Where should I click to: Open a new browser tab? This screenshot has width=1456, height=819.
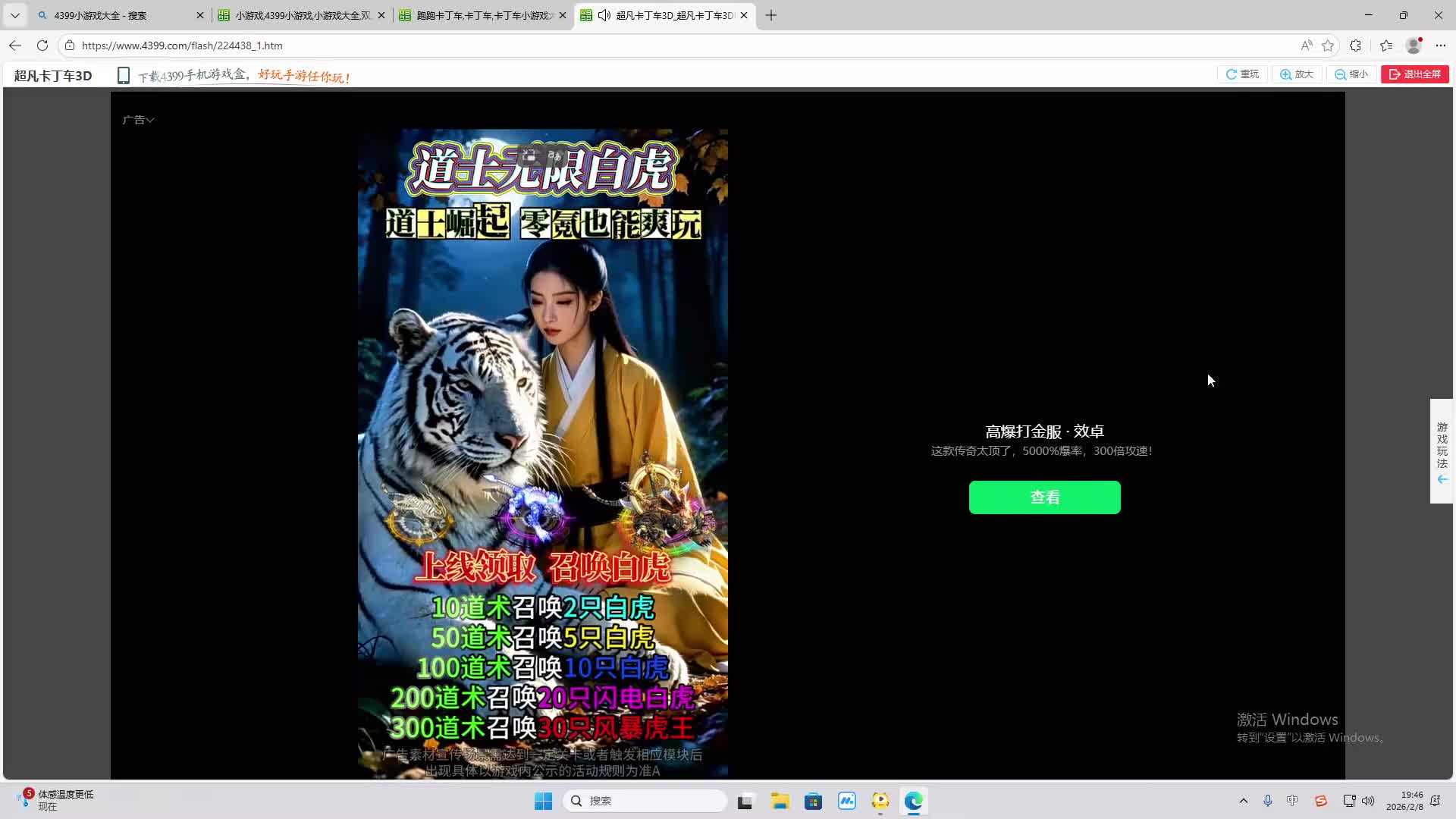(771, 15)
